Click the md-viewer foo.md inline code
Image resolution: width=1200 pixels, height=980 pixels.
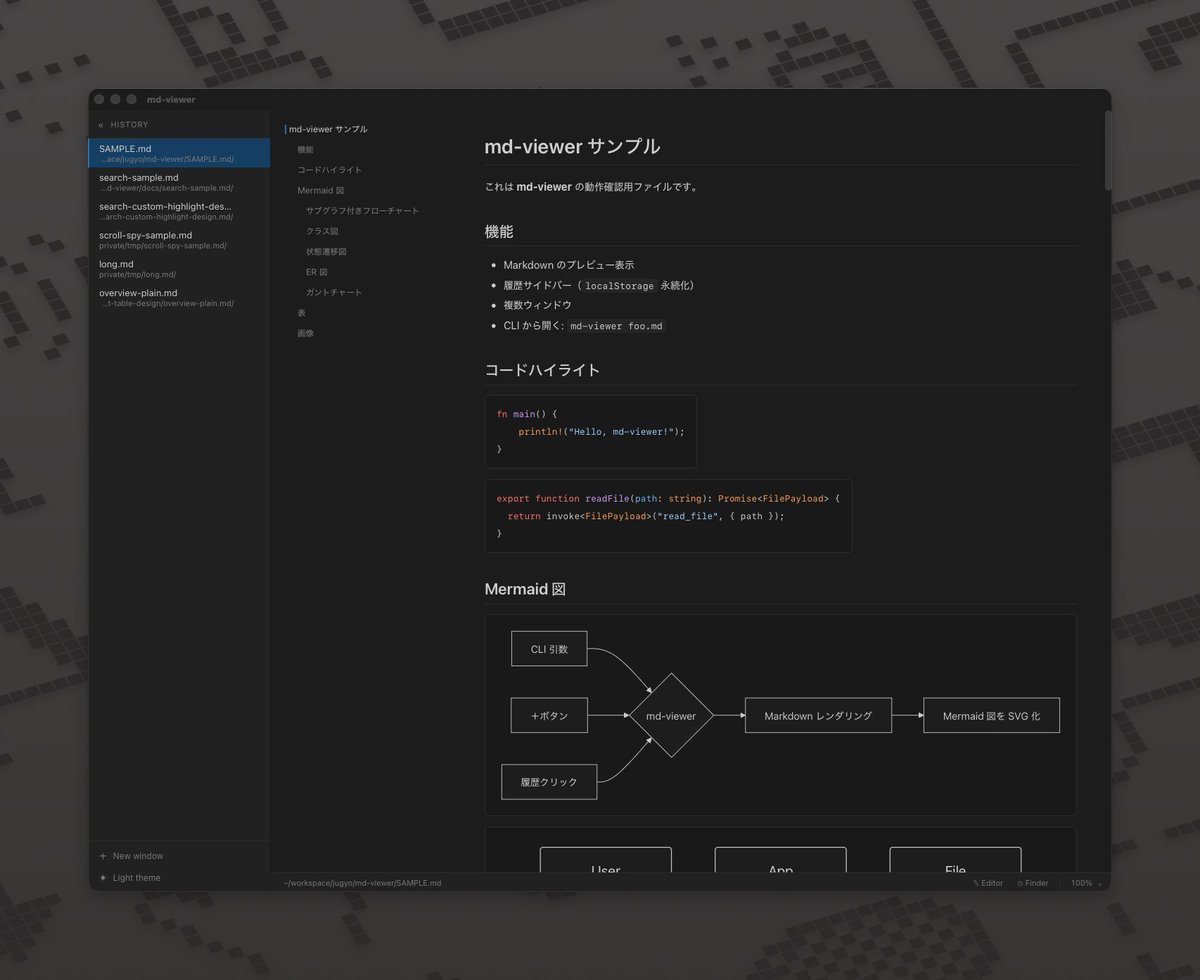click(616, 326)
